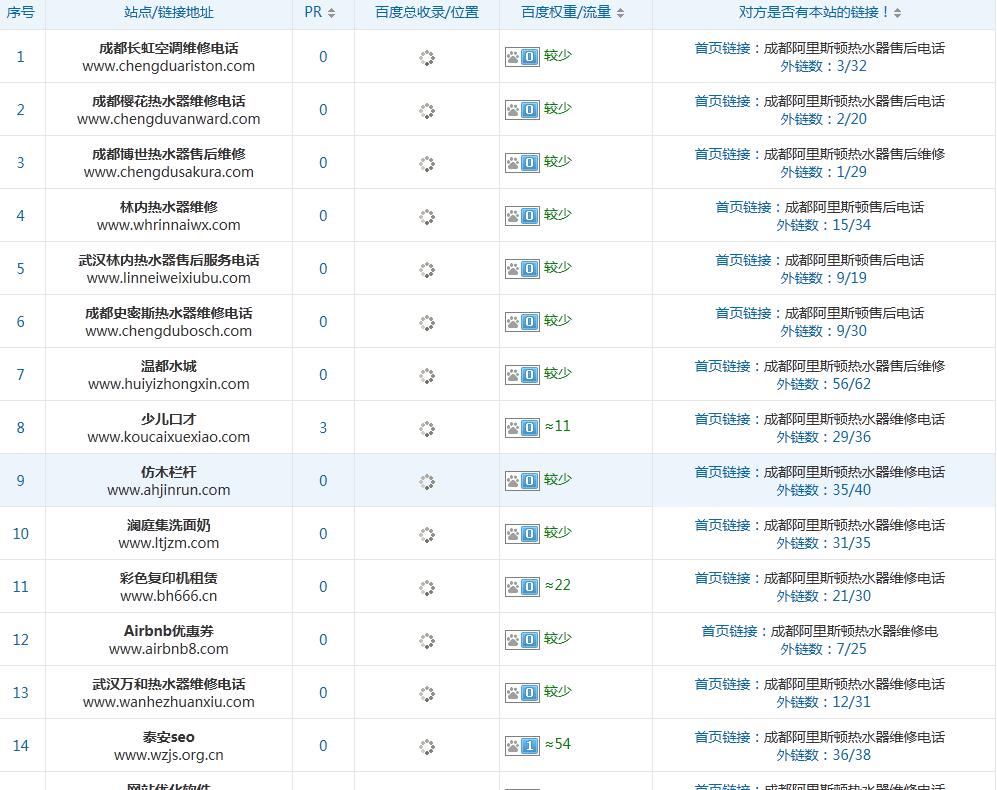Viewport: 997px width, 790px height.
Task: Click the 百度总收录/位置 column header
Action: [427, 13]
